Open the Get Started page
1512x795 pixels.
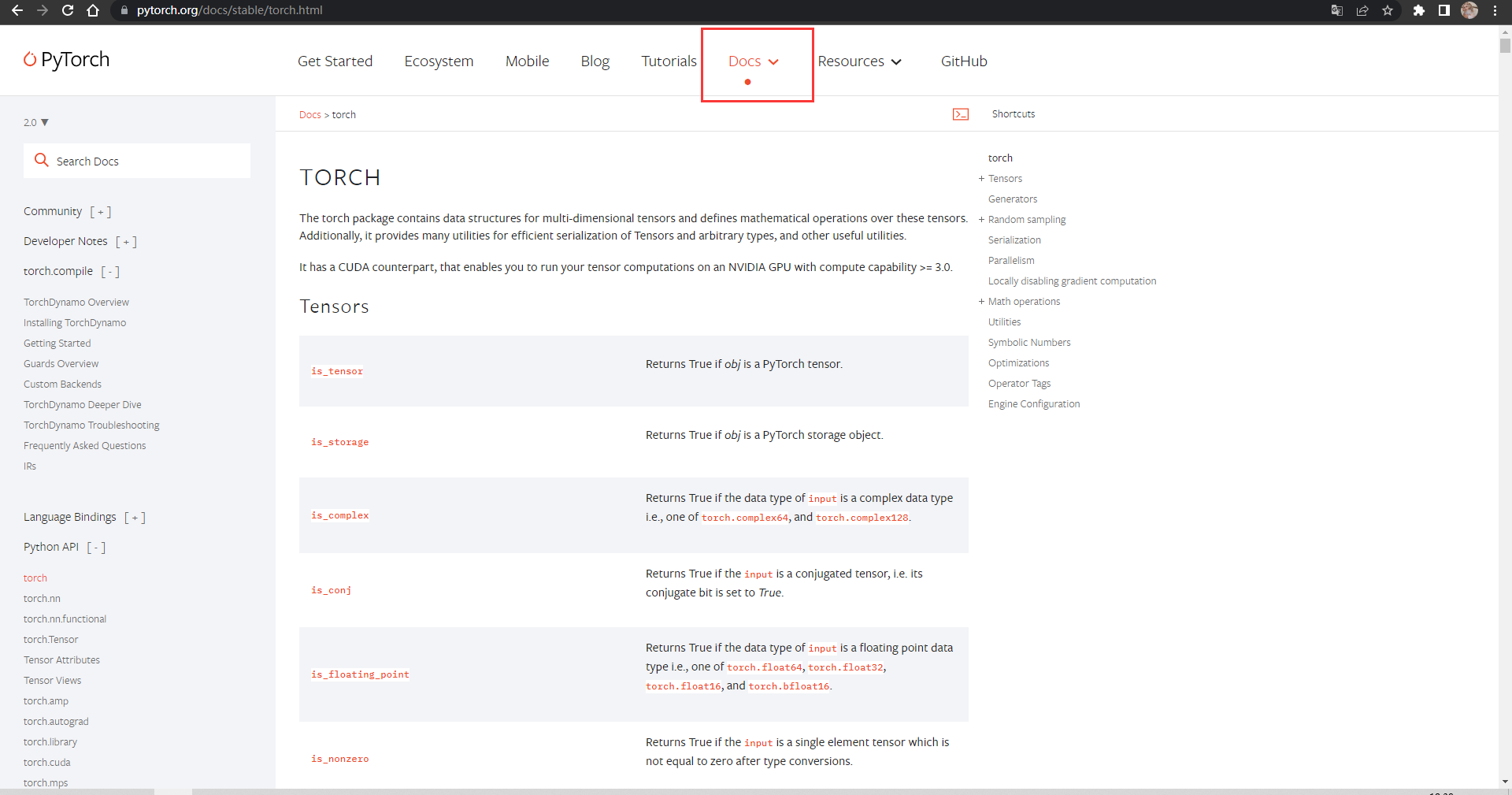(x=335, y=61)
